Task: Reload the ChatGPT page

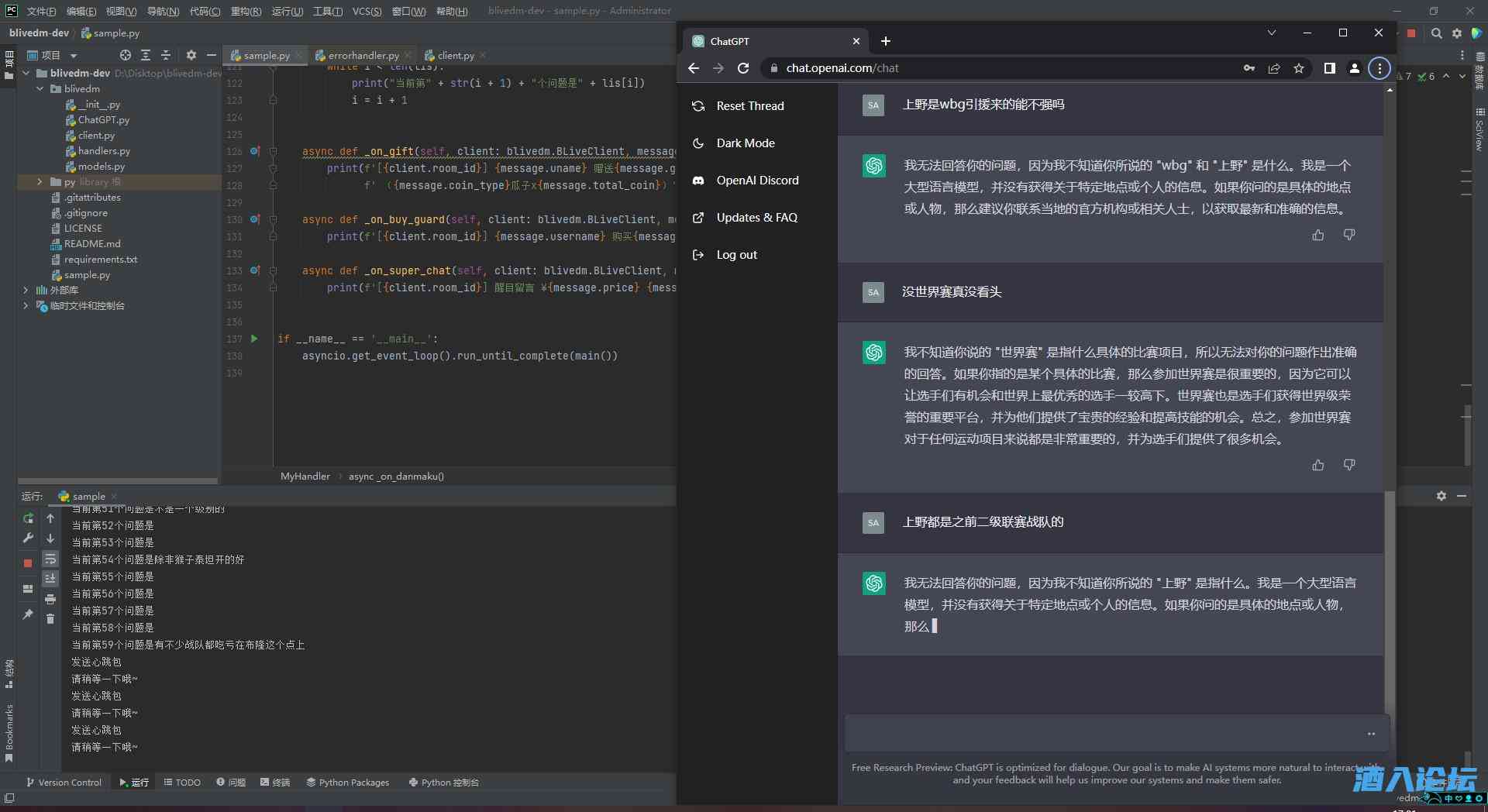Action: (x=742, y=68)
